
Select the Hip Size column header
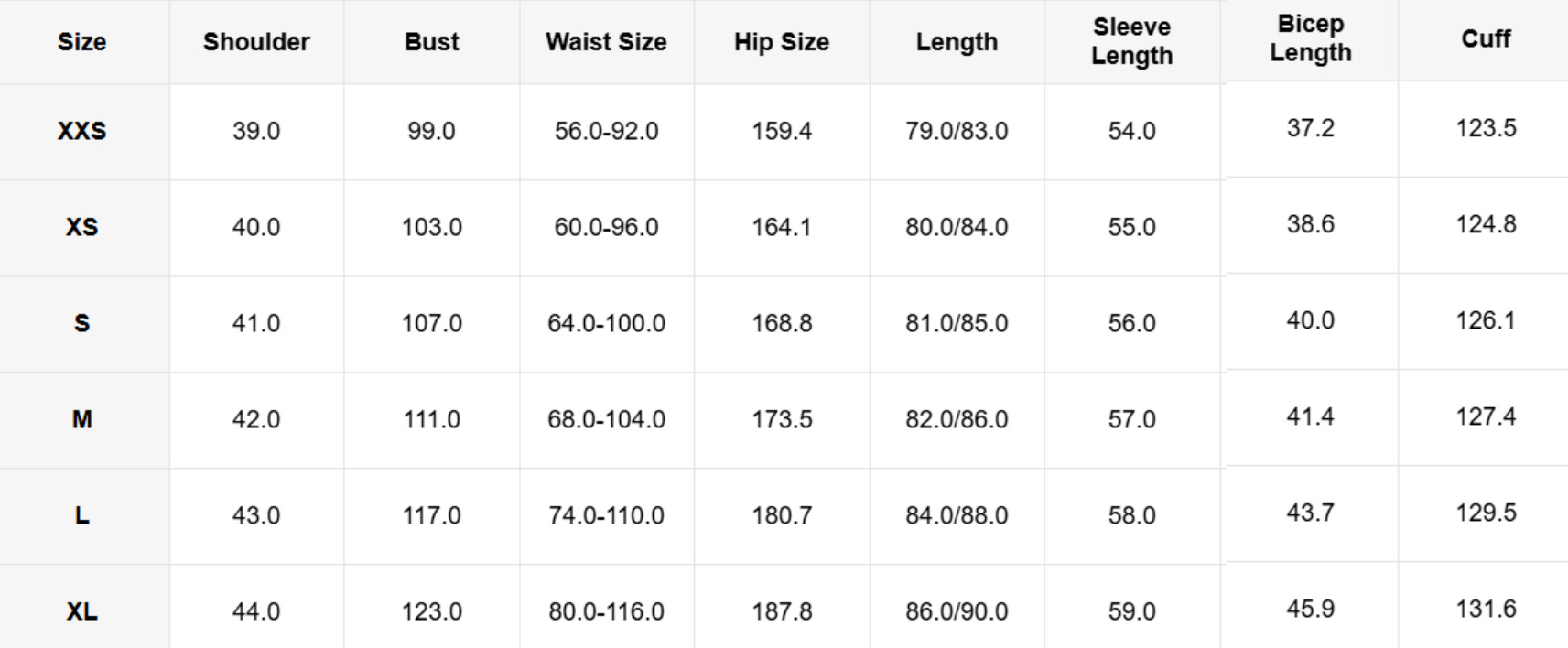[x=782, y=42]
